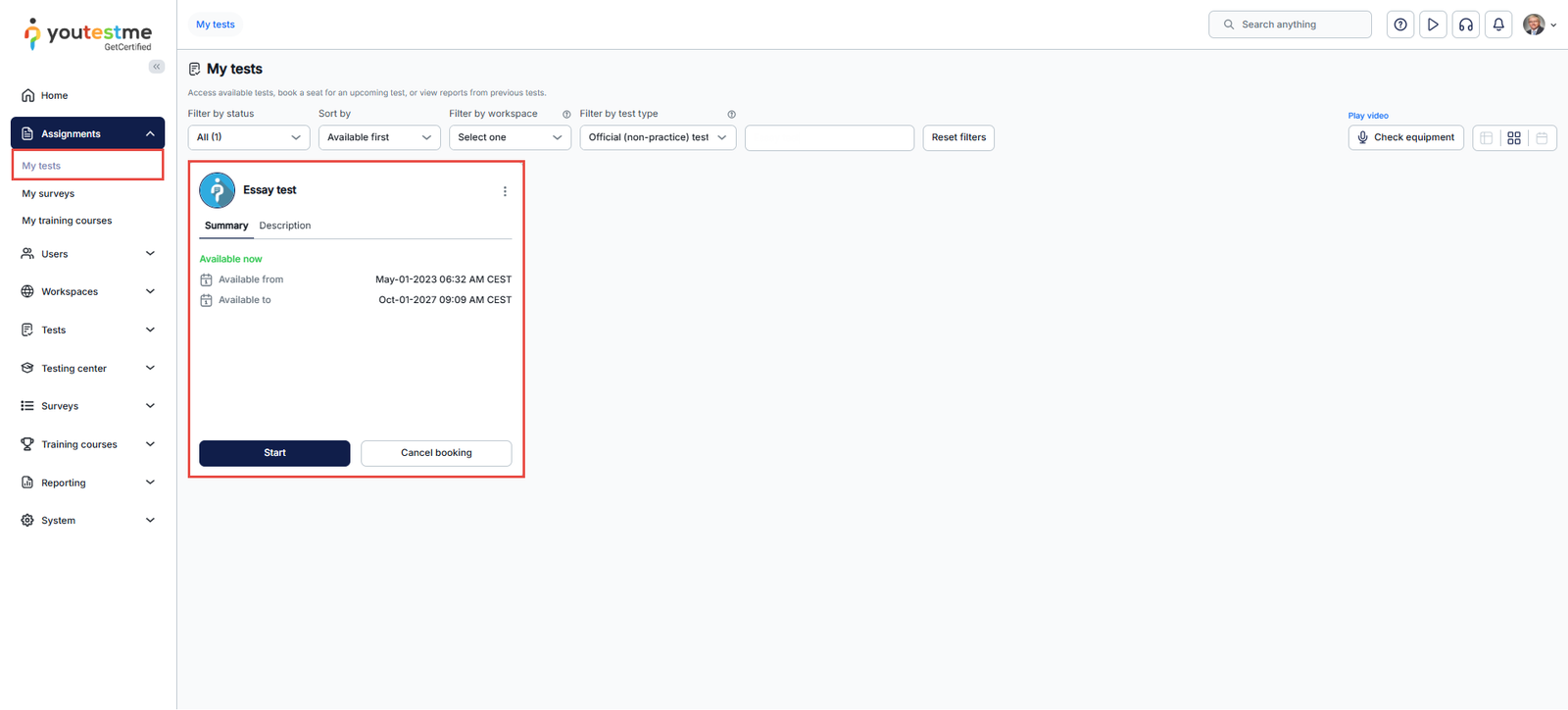The height and width of the screenshot is (710, 1568).
Task: Switch to calendar view
Action: click(1542, 138)
